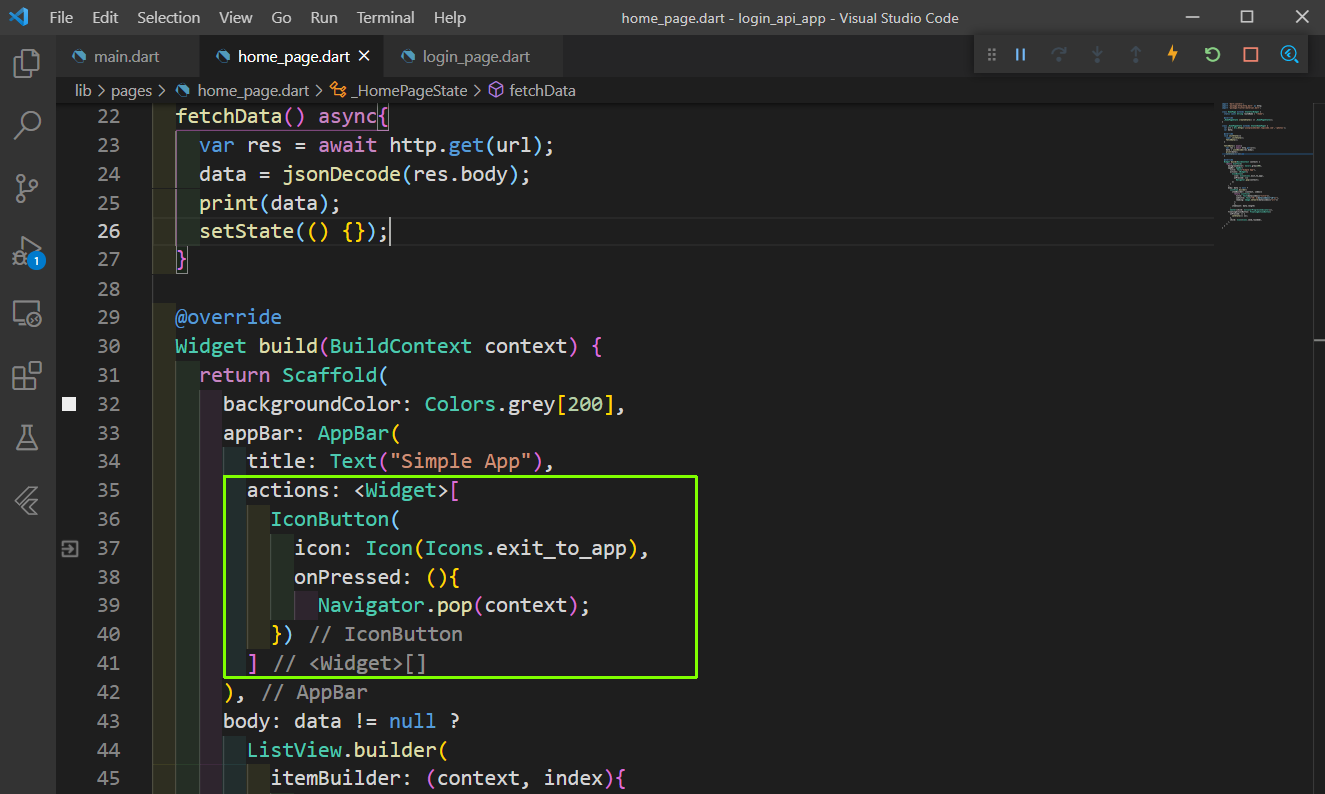Click the 'setState' call on line 26
This screenshot has height=794, width=1325.
pos(246,231)
